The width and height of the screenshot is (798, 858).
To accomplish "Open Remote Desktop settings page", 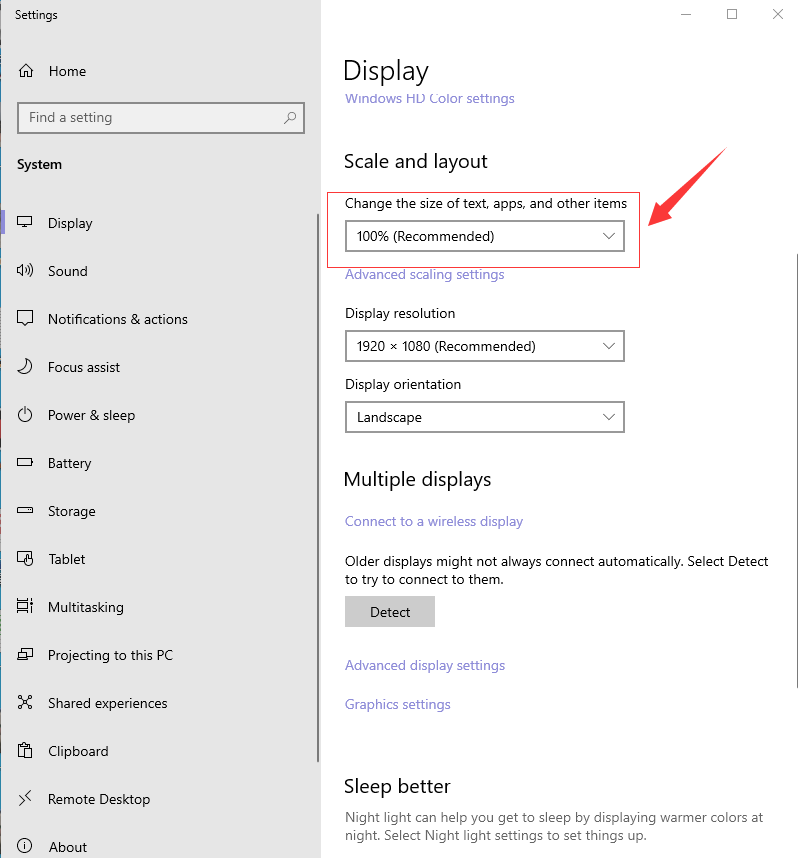I will tap(99, 799).
